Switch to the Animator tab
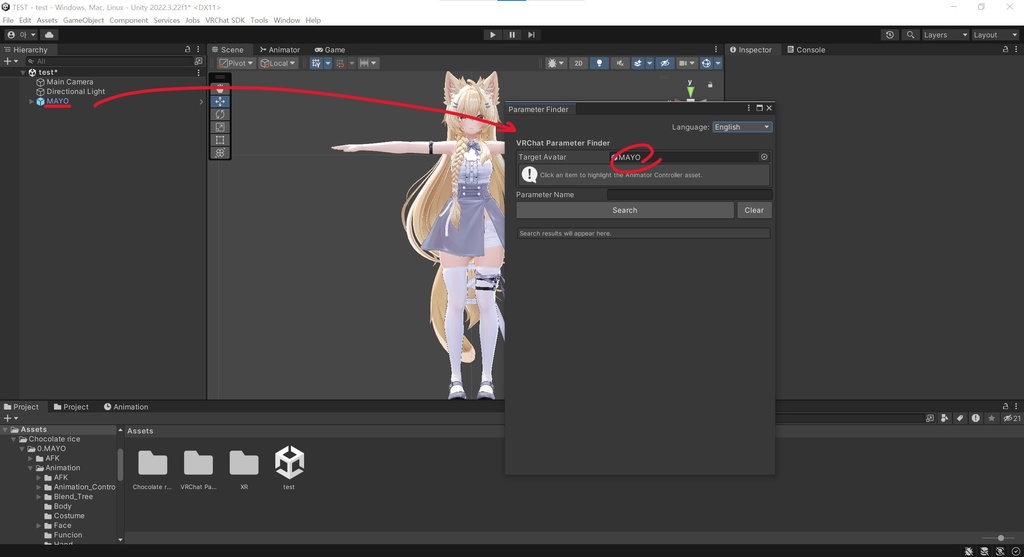This screenshot has height=557, width=1024. [x=280, y=50]
